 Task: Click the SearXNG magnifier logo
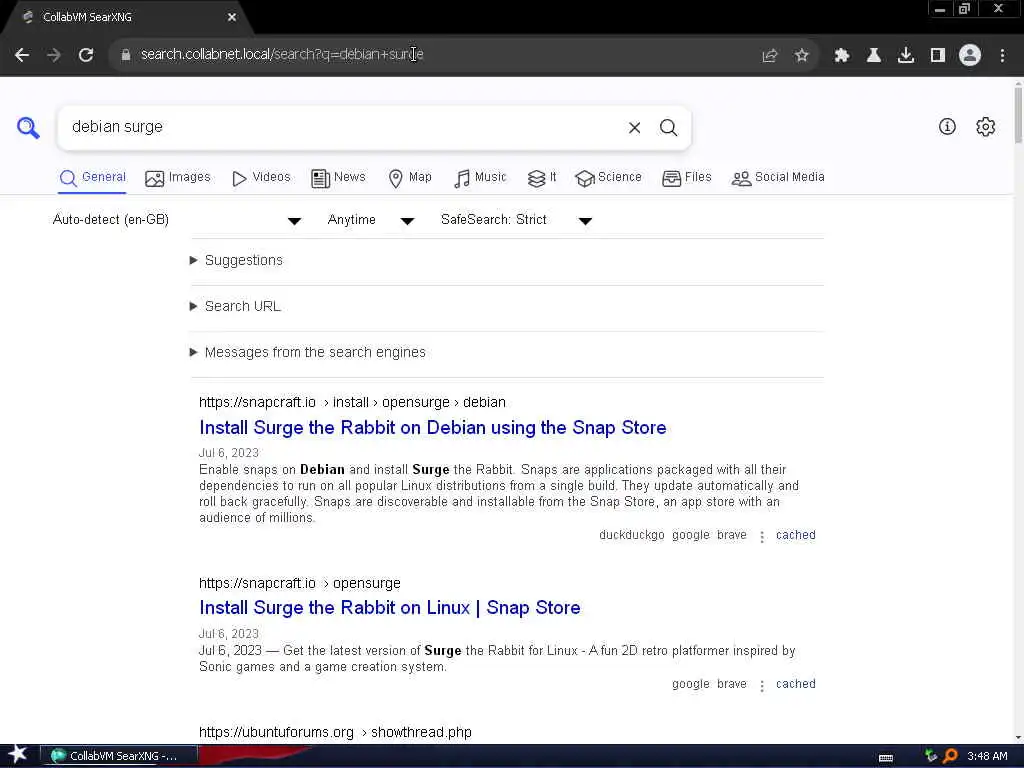coord(28,127)
